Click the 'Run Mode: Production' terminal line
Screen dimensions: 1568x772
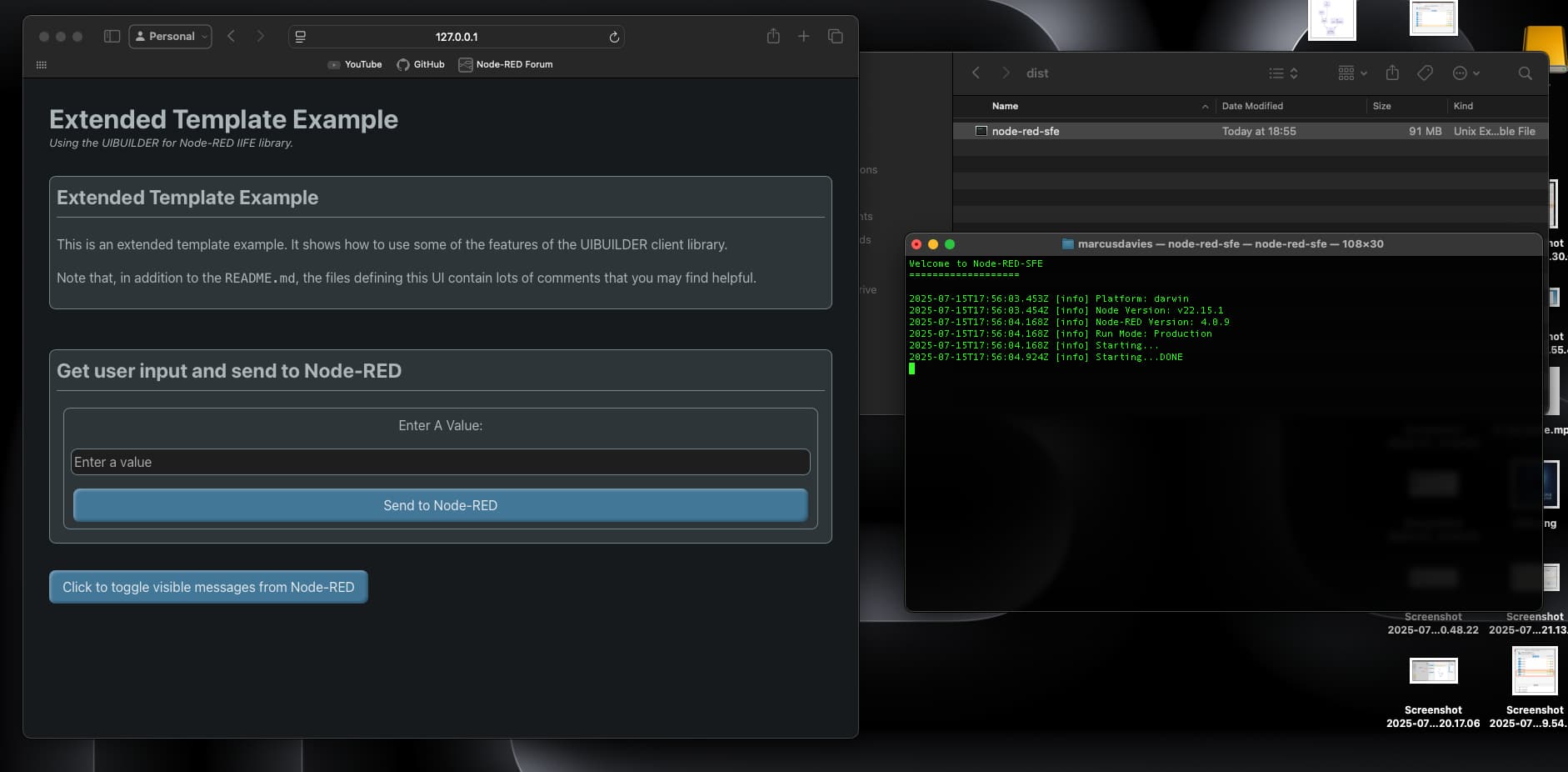1061,333
